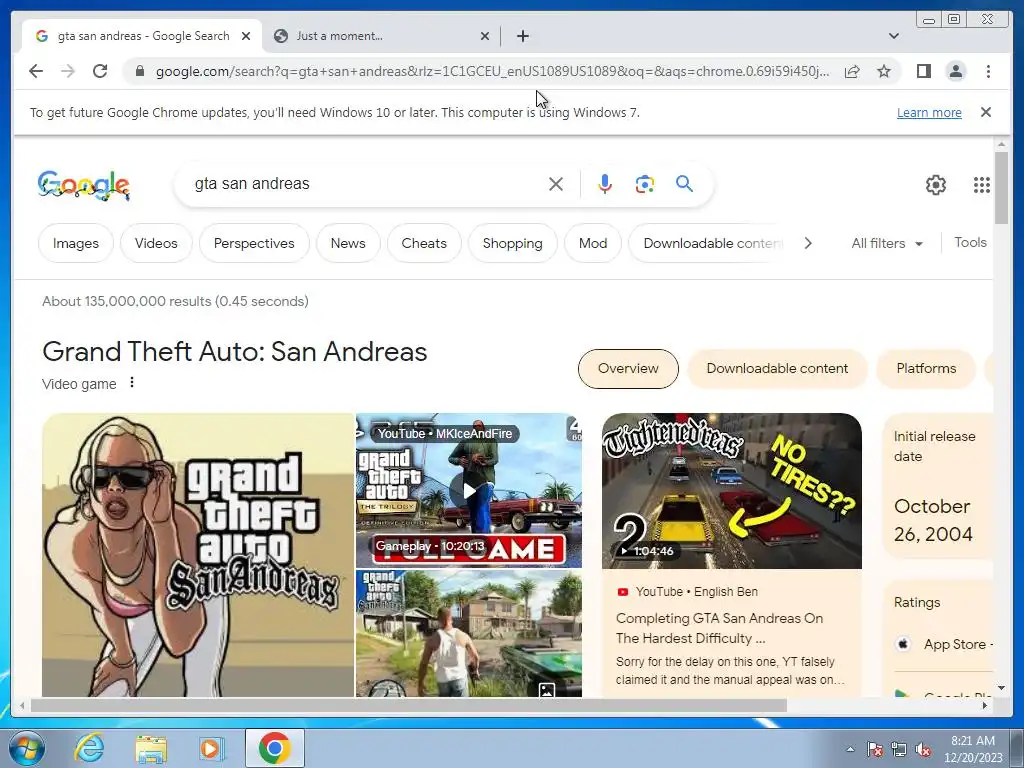Show more filter chips with right arrow
Image resolution: width=1024 pixels, height=768 pixels.
pos(808,243)
